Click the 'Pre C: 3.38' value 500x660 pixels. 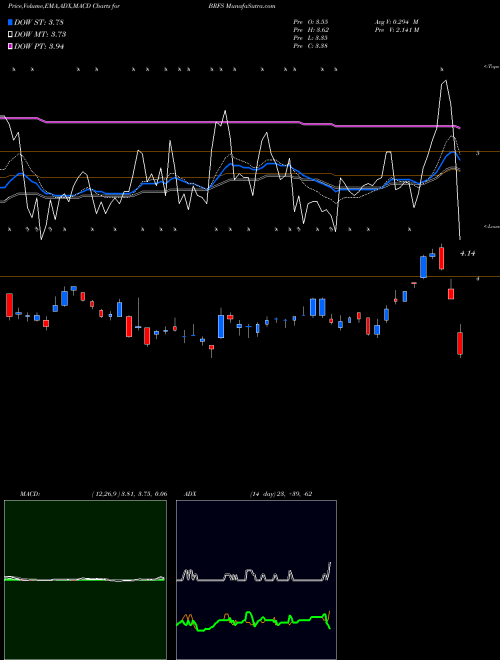(x=311, y=46)
